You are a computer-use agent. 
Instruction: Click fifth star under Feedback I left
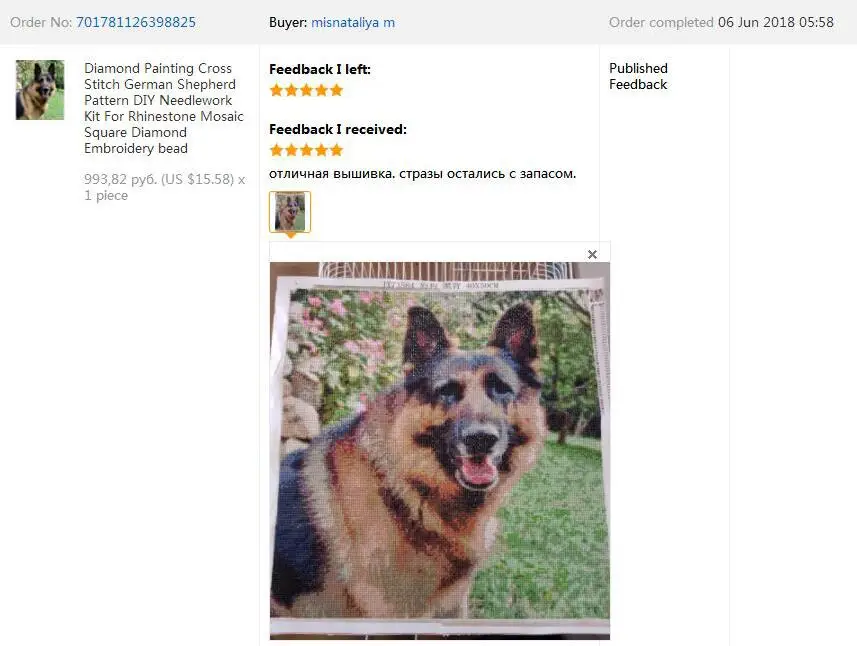point(336,90)
